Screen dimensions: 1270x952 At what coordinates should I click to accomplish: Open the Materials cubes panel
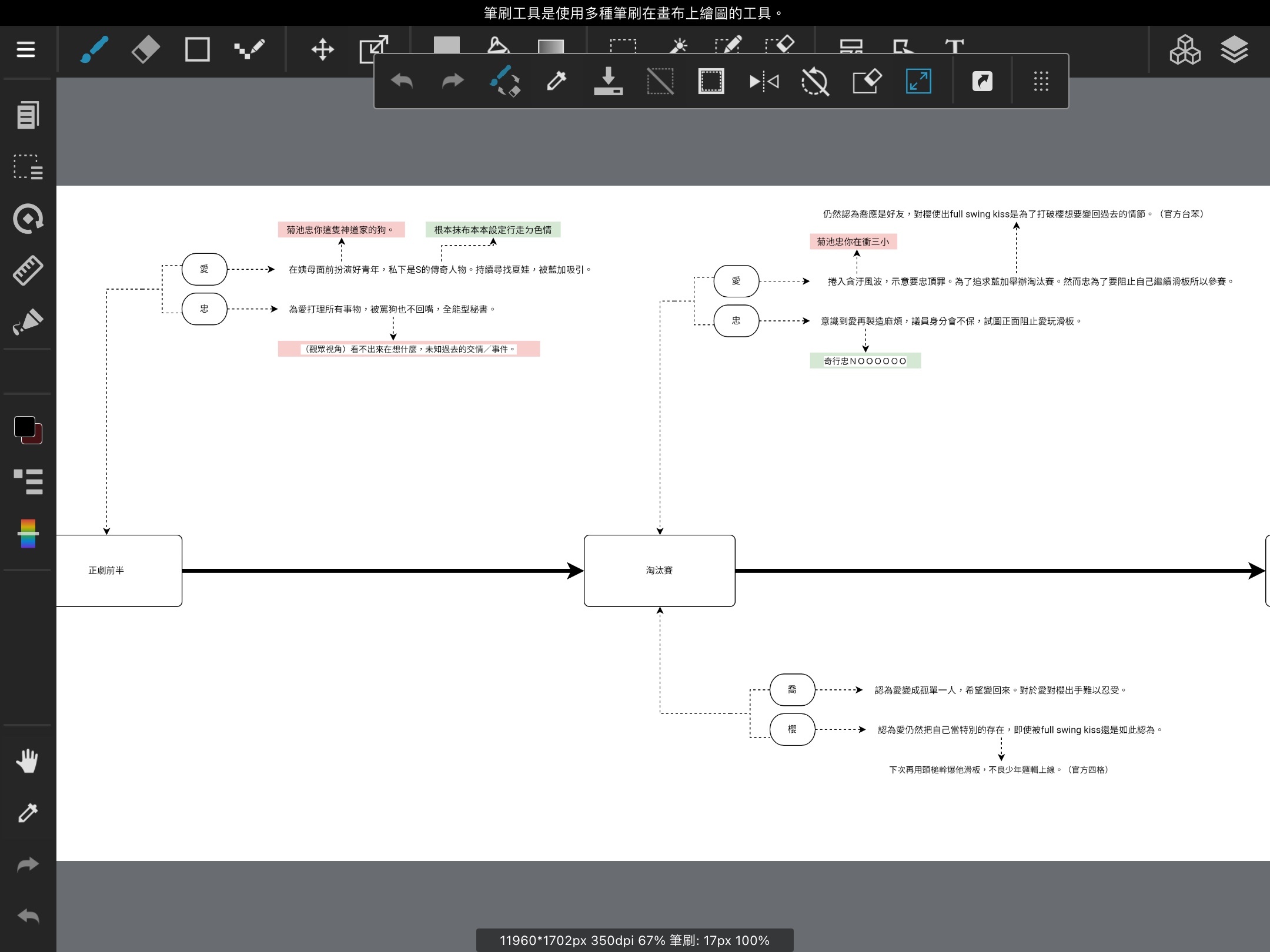[x=1185, y=49]
